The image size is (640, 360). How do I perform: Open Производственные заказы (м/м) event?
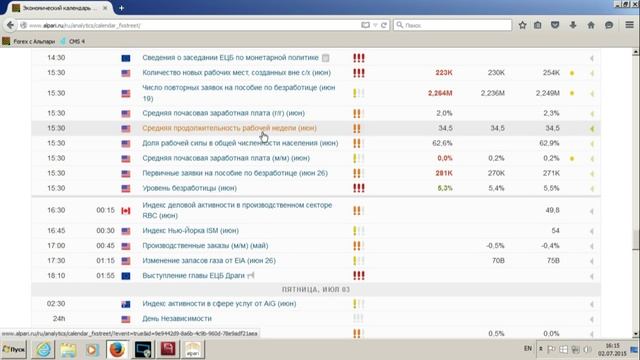(x=205, y=246)
